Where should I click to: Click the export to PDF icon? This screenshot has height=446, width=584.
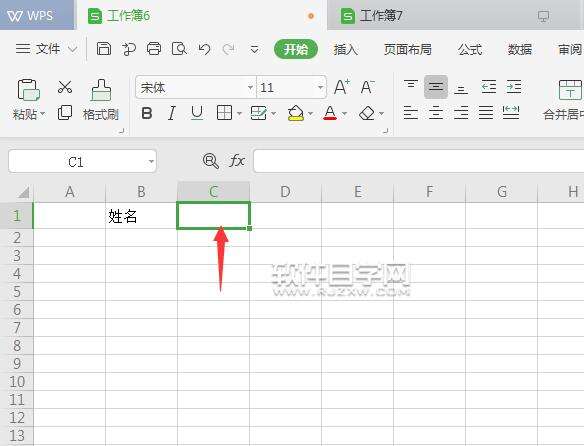129,49
